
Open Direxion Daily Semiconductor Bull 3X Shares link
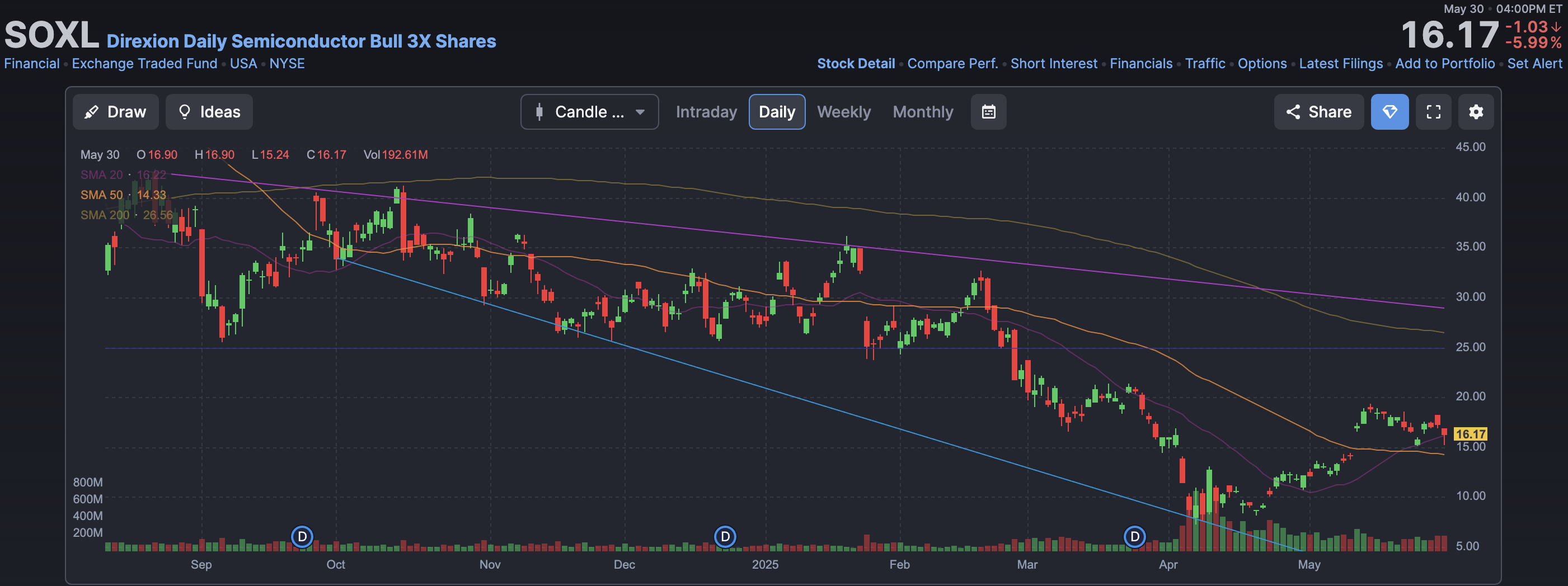(301, 41)
